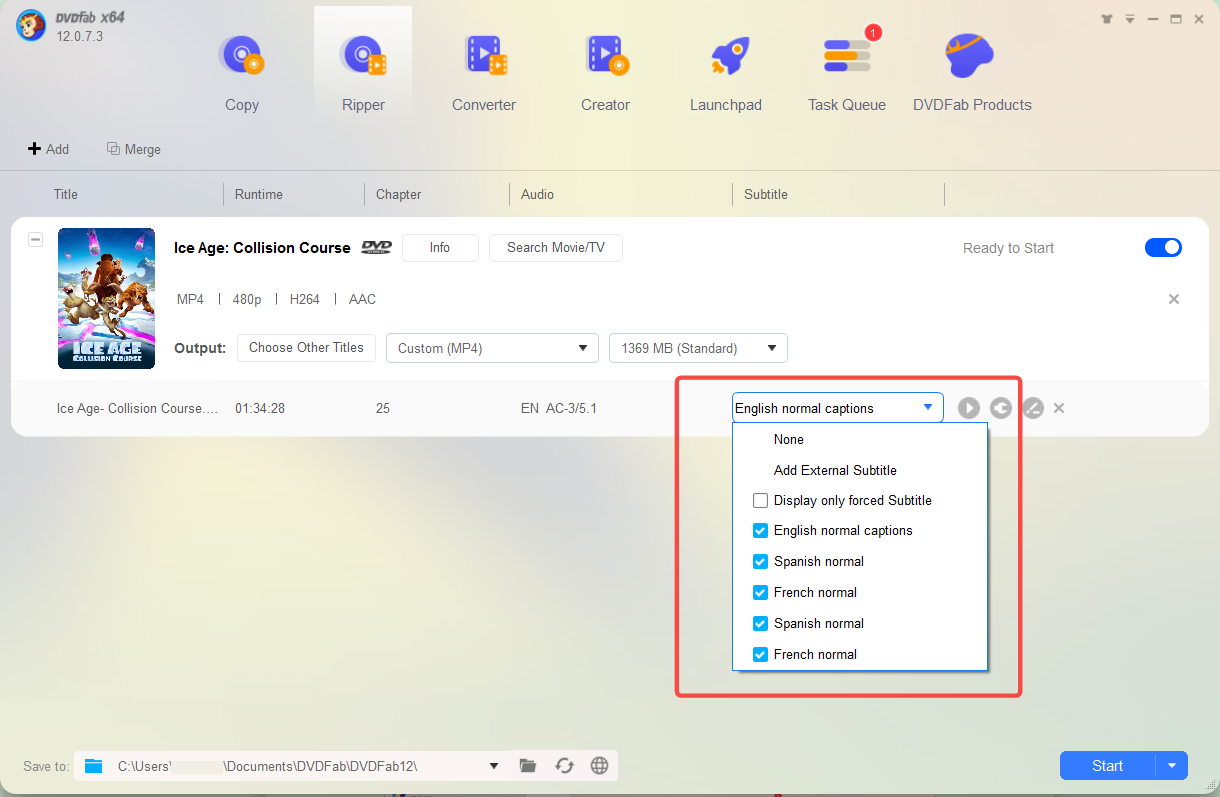1220x797 pixels.
Task: Select the Ice Age- Collision Course title row
Action: click(136, 408)
